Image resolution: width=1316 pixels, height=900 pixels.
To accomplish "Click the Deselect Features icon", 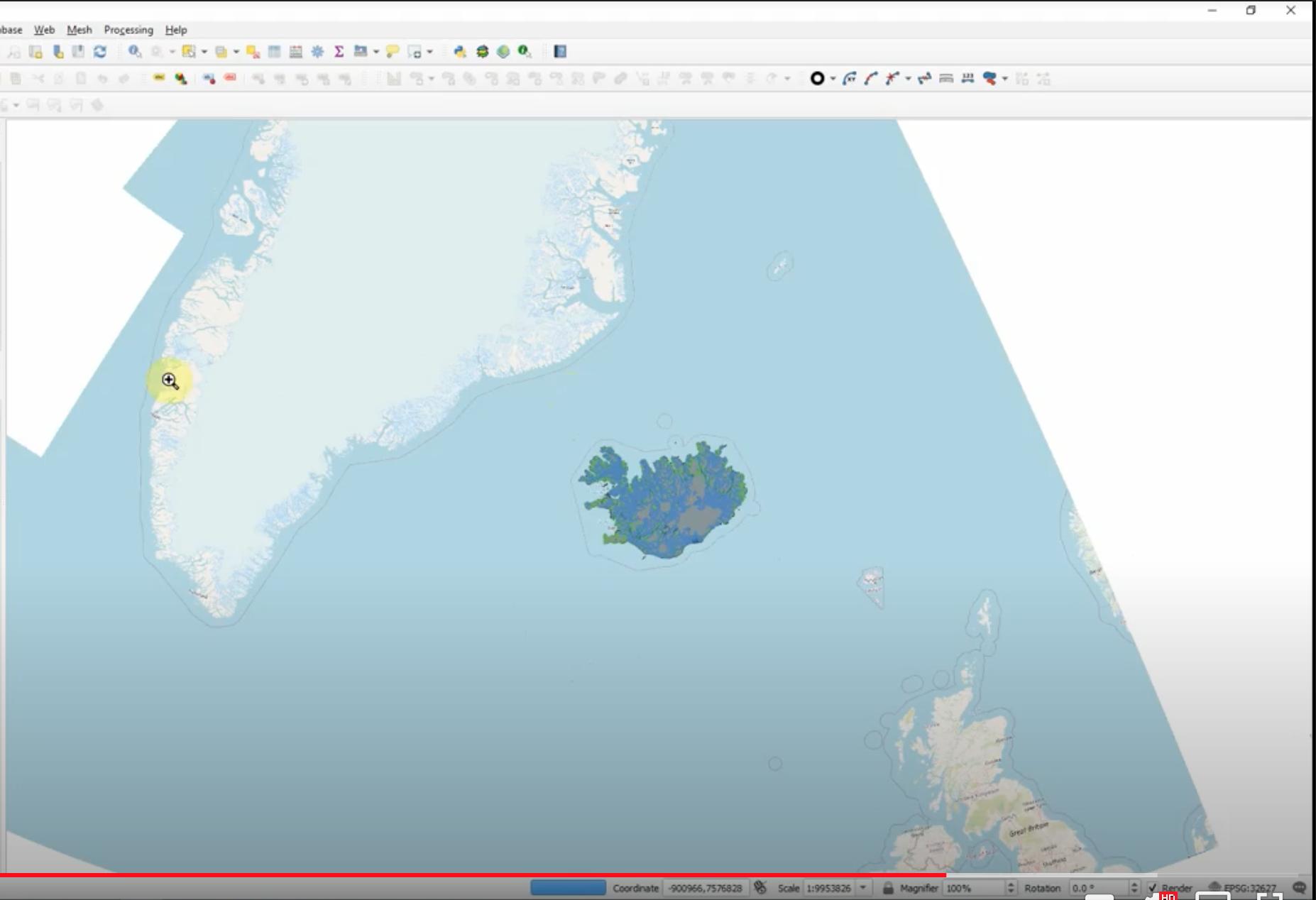I will coord(253,51).
